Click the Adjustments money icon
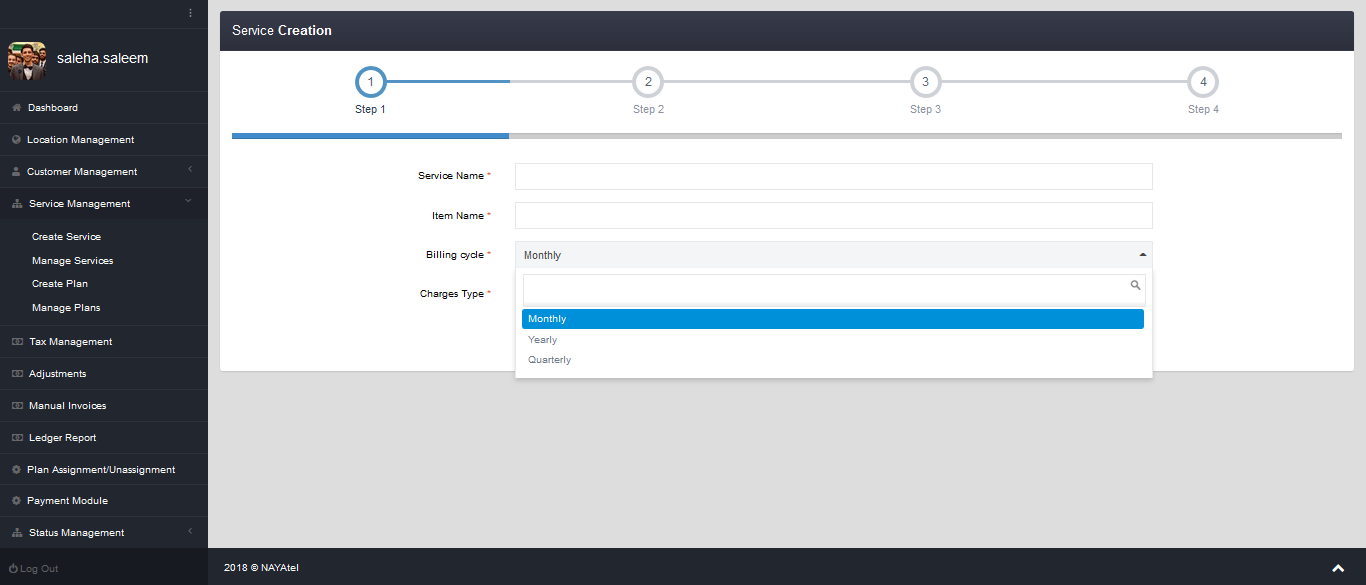This screenshot has width=1366, height=585. pos(17,373)
